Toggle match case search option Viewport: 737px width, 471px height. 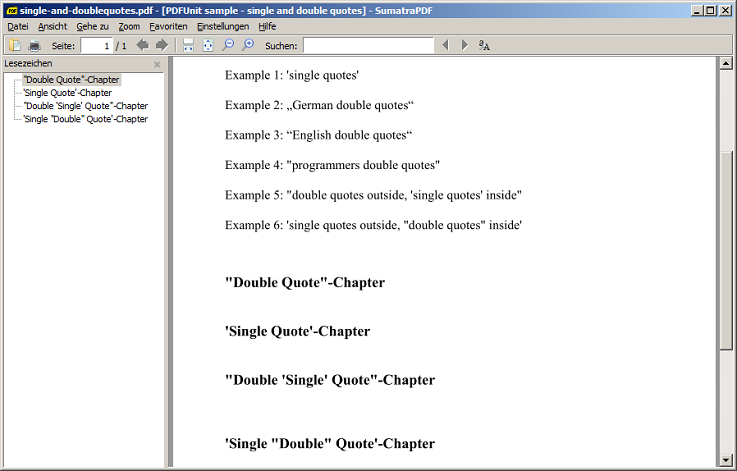point(485,45)
